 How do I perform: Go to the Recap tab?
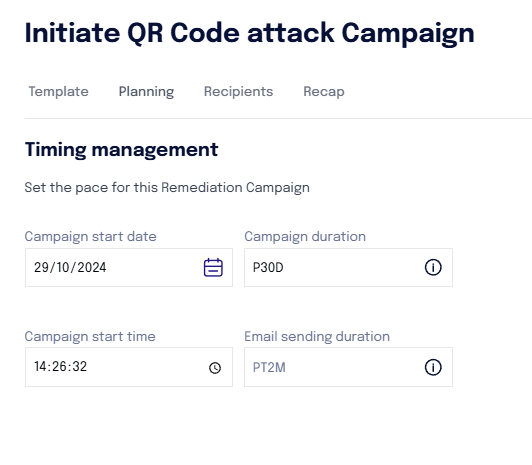[x=324, y=92]
